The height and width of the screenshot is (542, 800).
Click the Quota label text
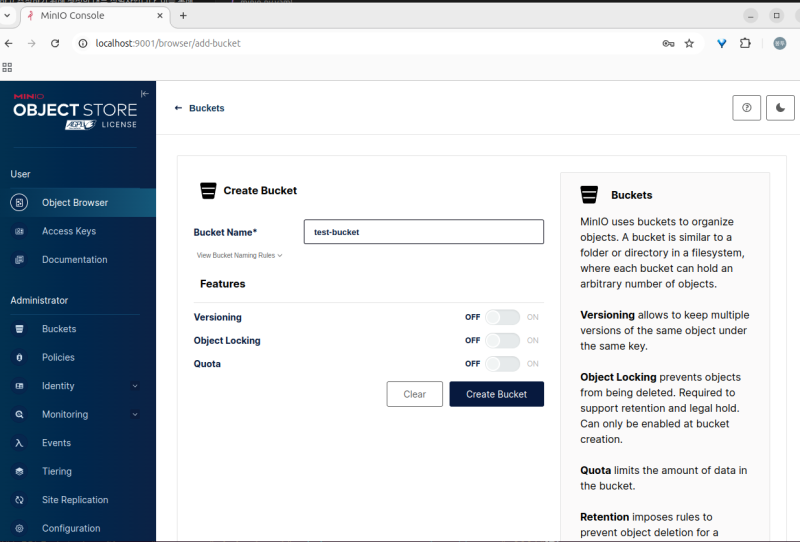click(207, 364)
